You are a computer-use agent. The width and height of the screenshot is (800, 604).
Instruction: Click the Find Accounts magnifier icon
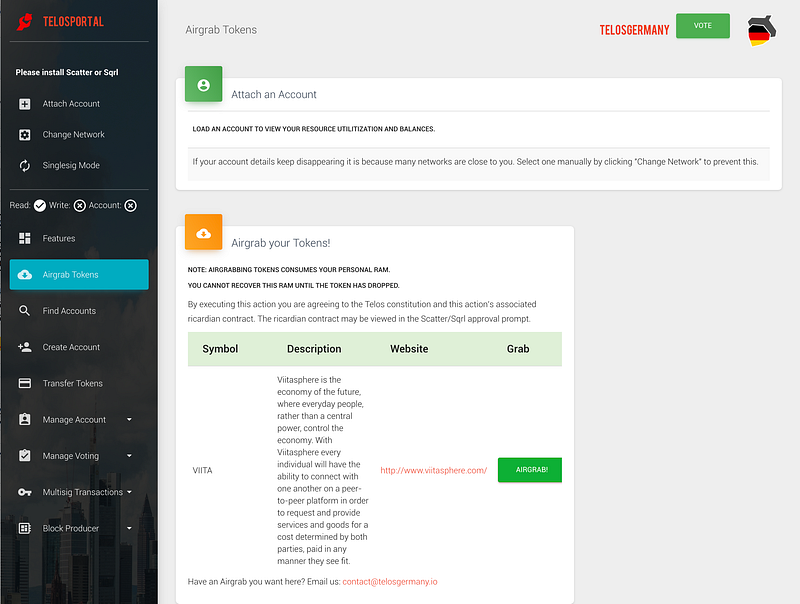[x=24, y=311]
